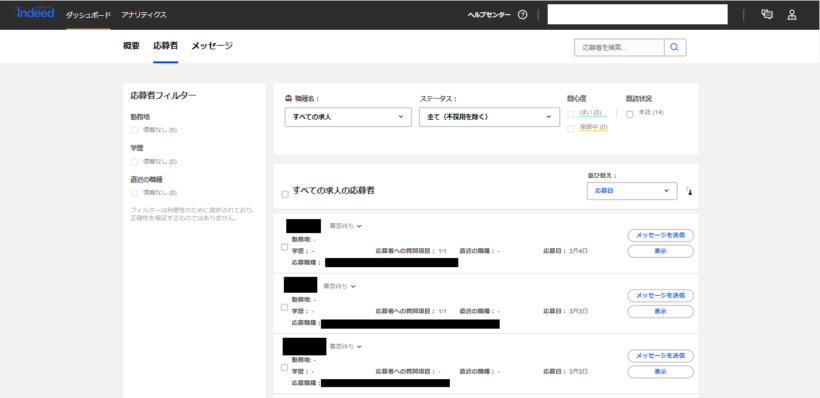Check the 未読 (14) checkbox
This screenshot has height=398, width=820.
tap(630, 114)
